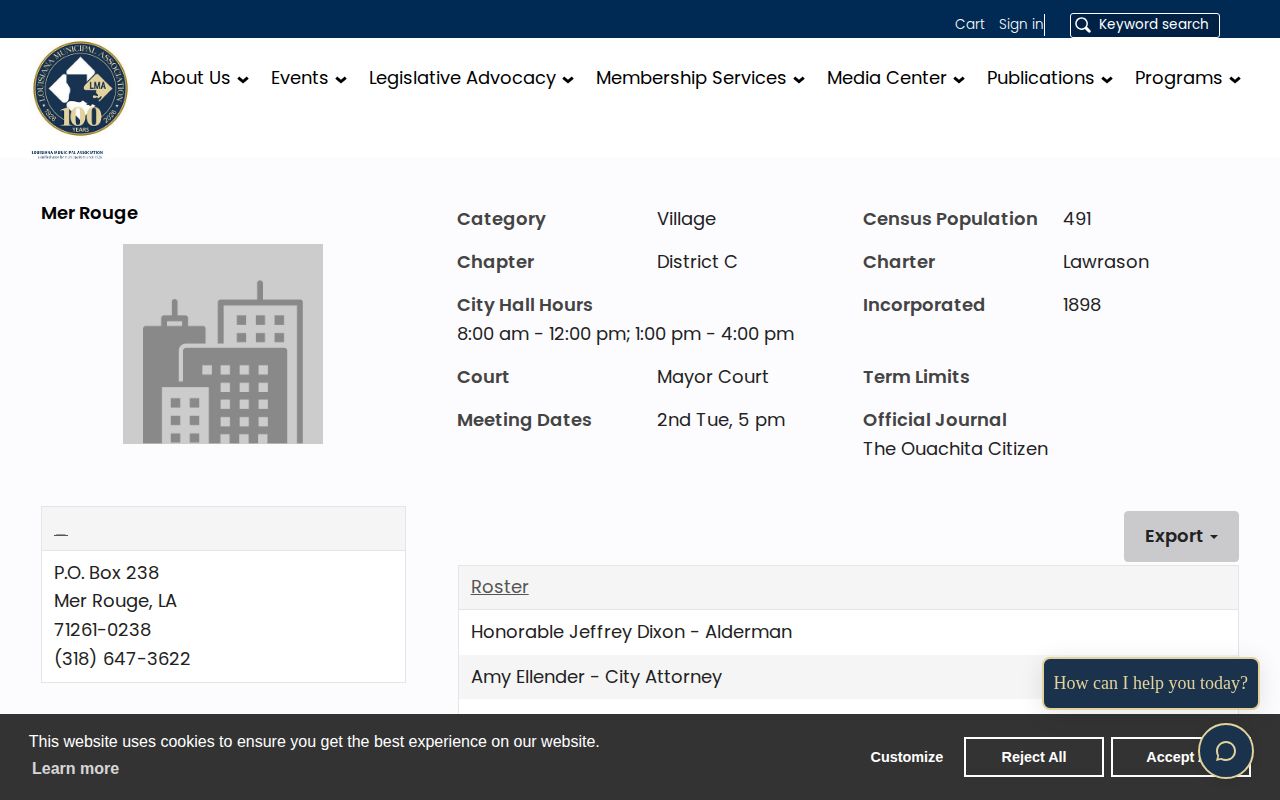
Task: Click the Mer Rouge, LA address line
Action: click(115, 601)
